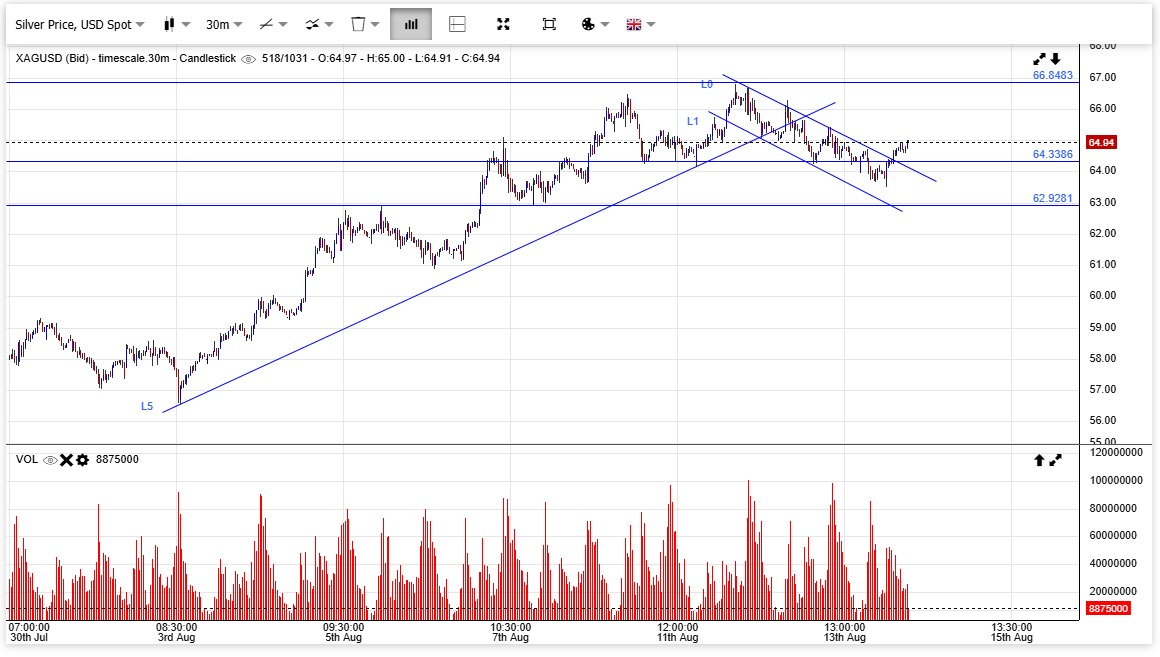The image size is (1160, 657).
Task: Toggle the crosshair cursor tool
Action: click(457, 24)
